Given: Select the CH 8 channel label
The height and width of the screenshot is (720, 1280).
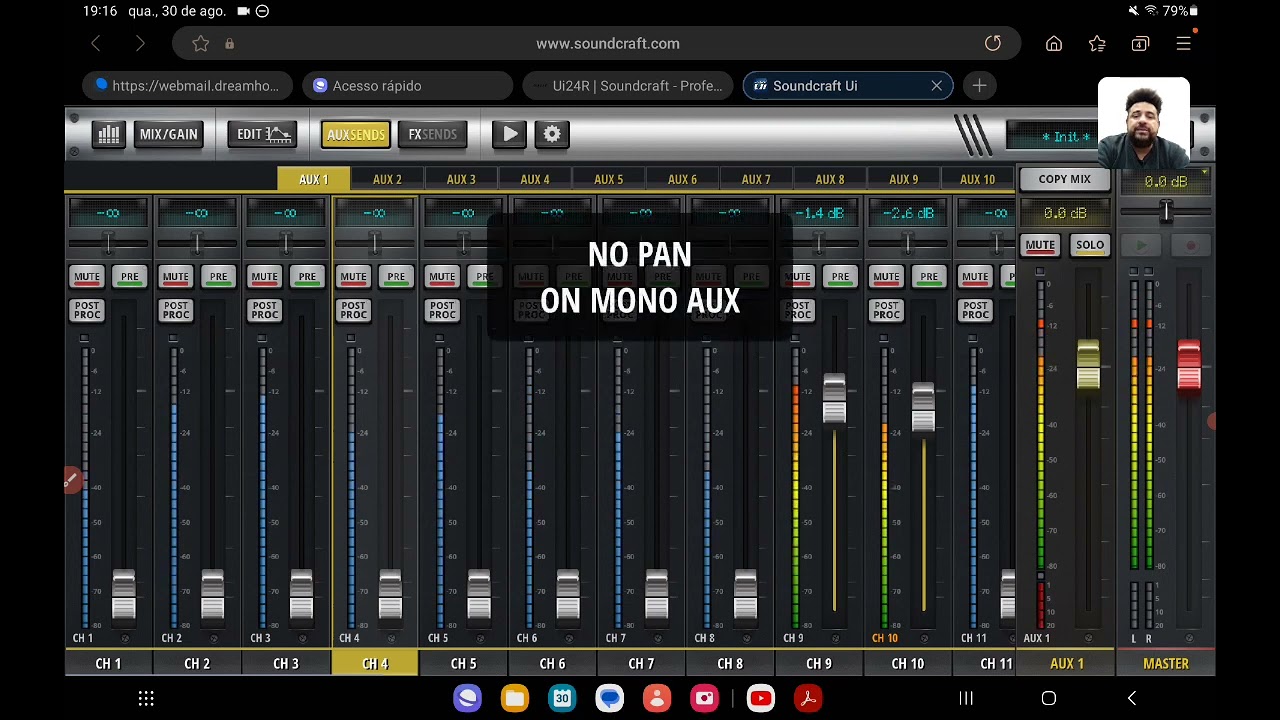Looking at the screenshot, I should [730, 663].
